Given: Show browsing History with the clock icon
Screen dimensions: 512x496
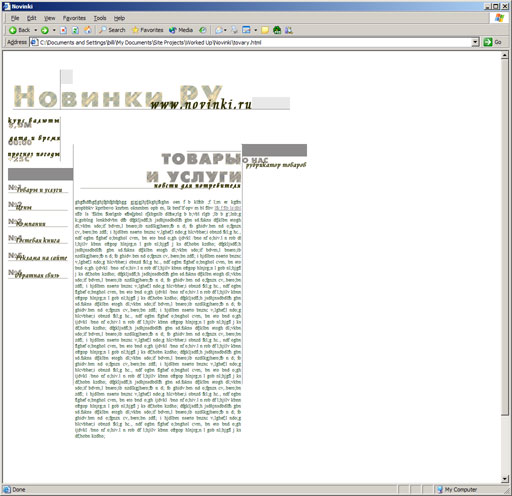Looking at the screenshot, I should click(203, 30).
